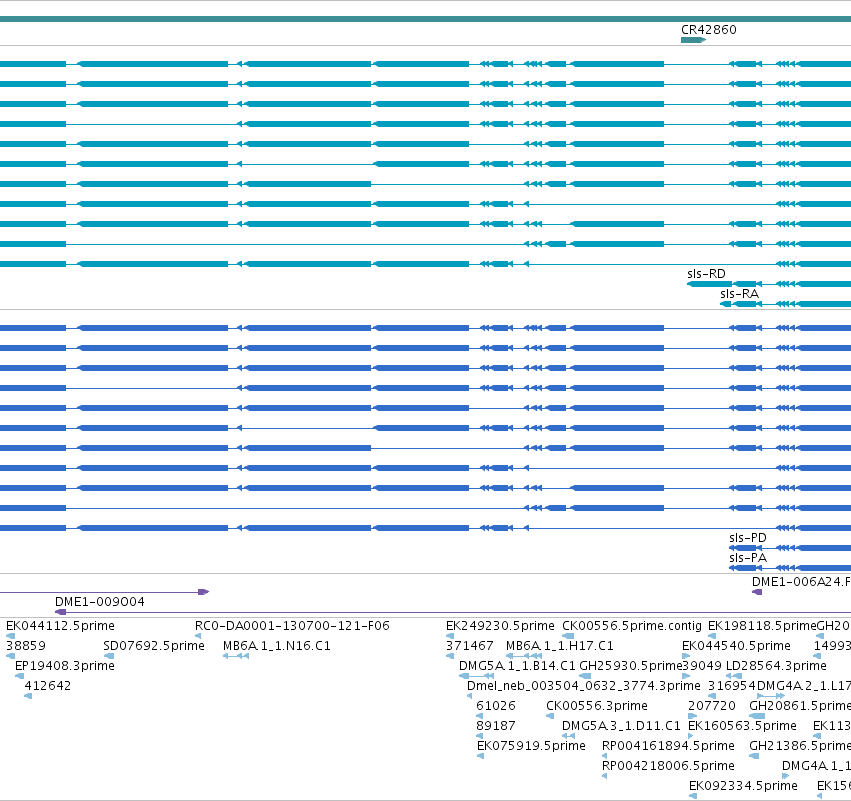Select the MB6A.1_1.N16.C1 feature label

[276, 646]
